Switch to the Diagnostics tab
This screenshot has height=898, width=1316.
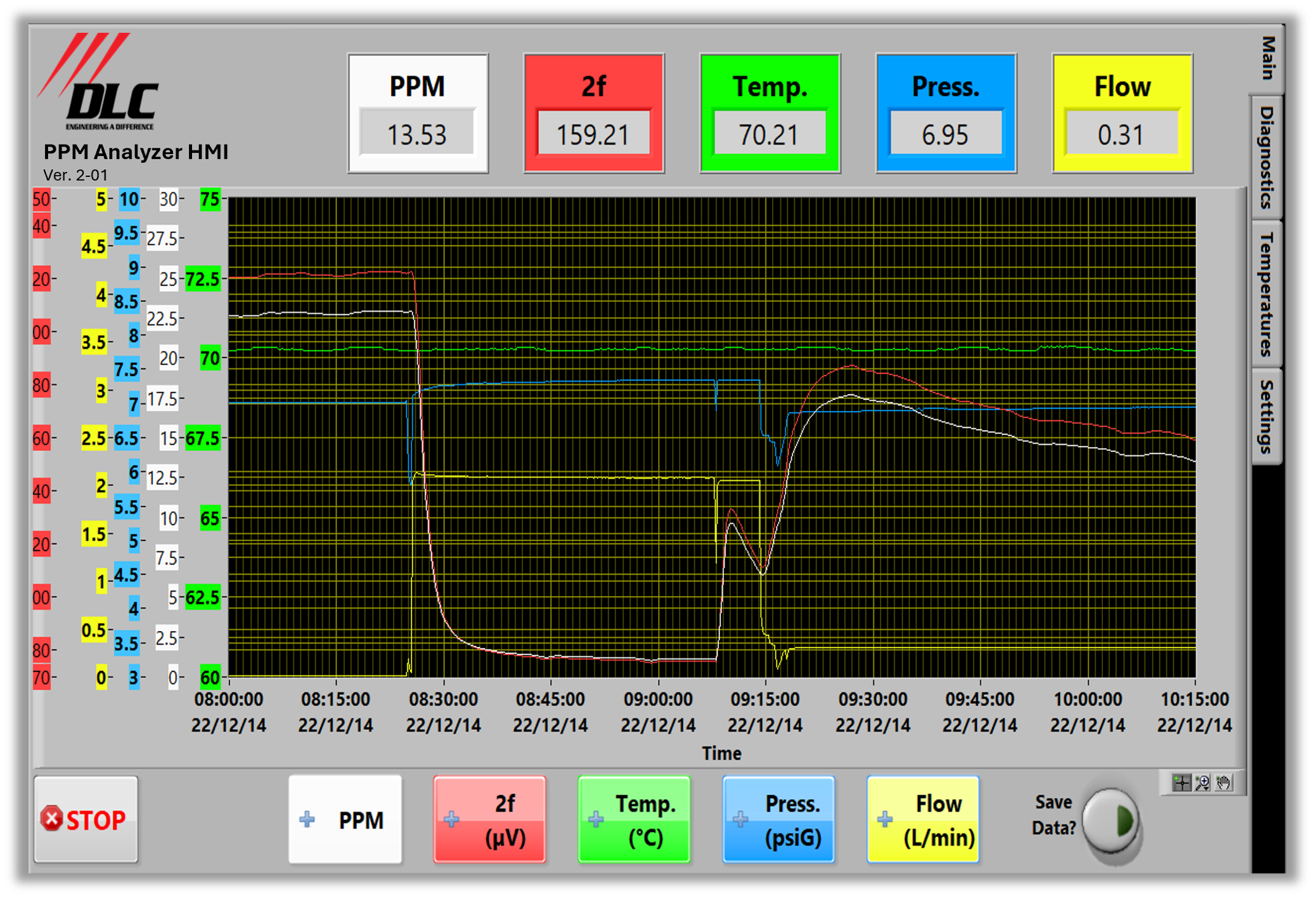coord(1267,157)
